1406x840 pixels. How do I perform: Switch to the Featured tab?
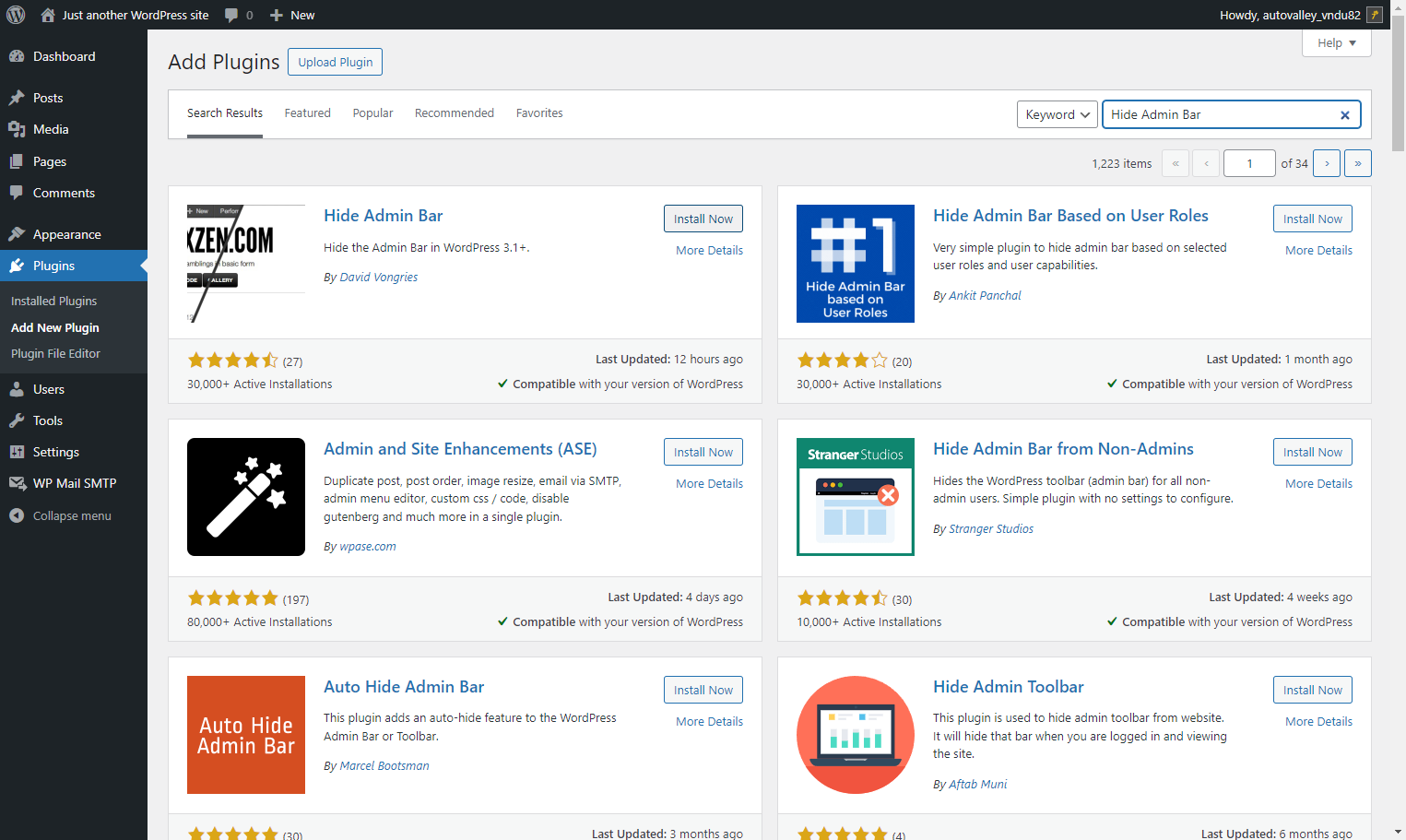pyautogui.click(x=307, y=113)
